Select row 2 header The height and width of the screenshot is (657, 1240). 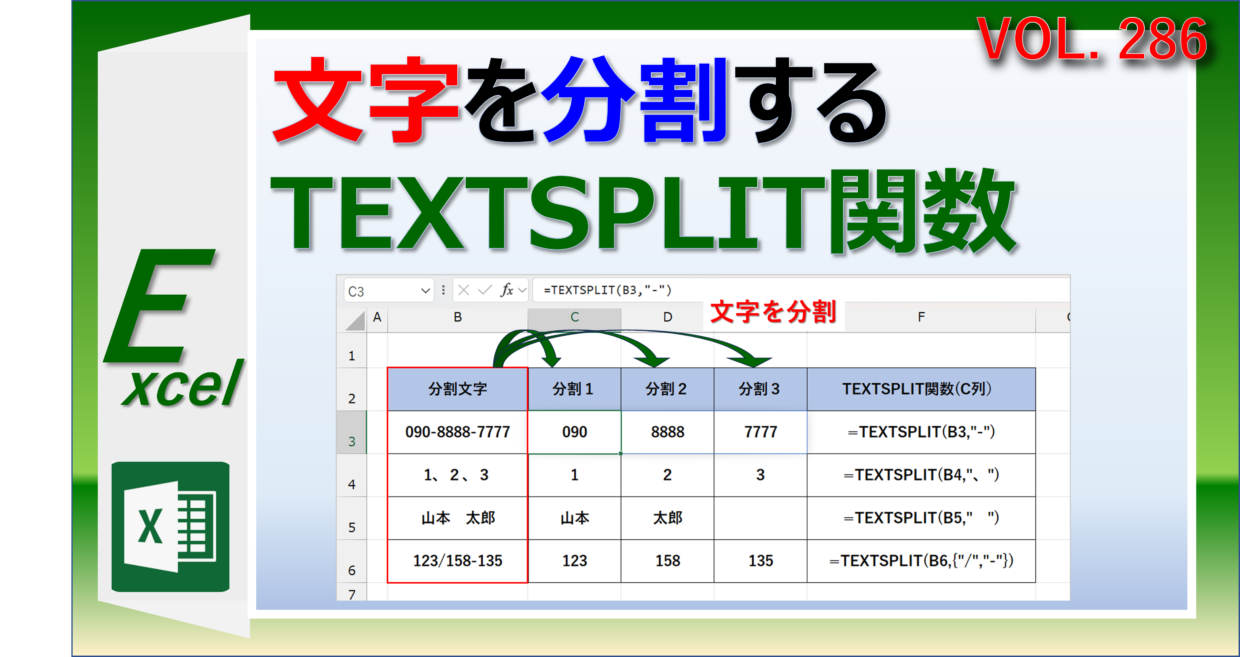(352, 389)
